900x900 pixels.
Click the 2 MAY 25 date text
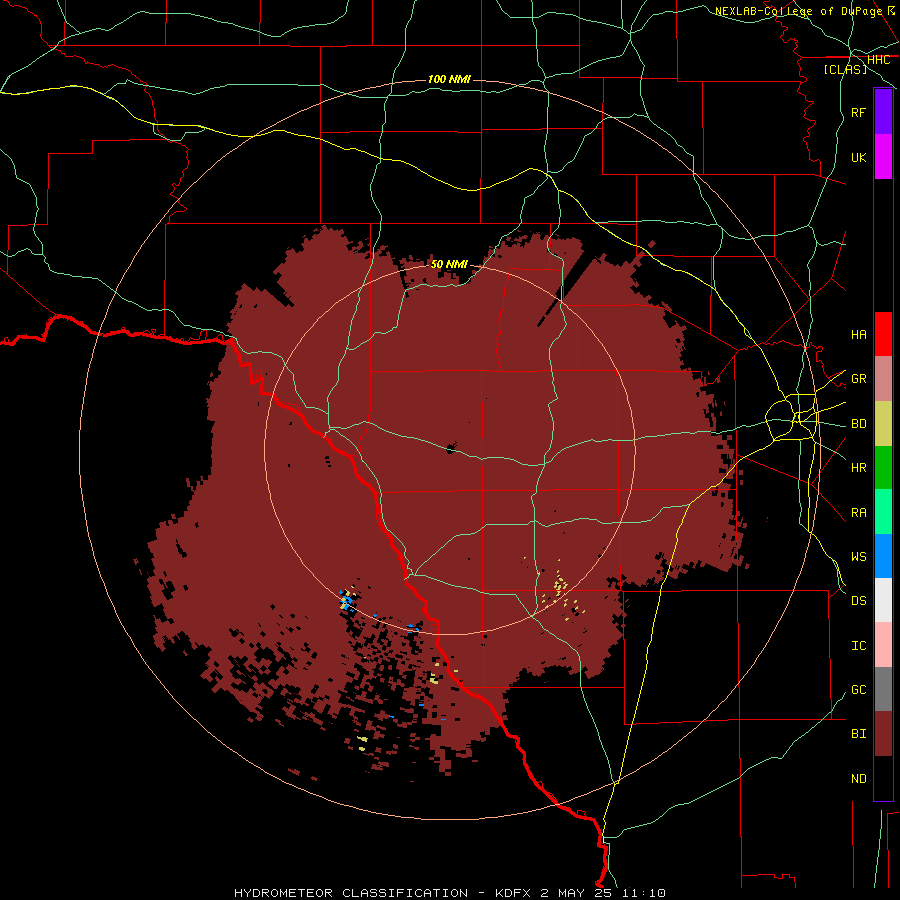coord(577,893)
